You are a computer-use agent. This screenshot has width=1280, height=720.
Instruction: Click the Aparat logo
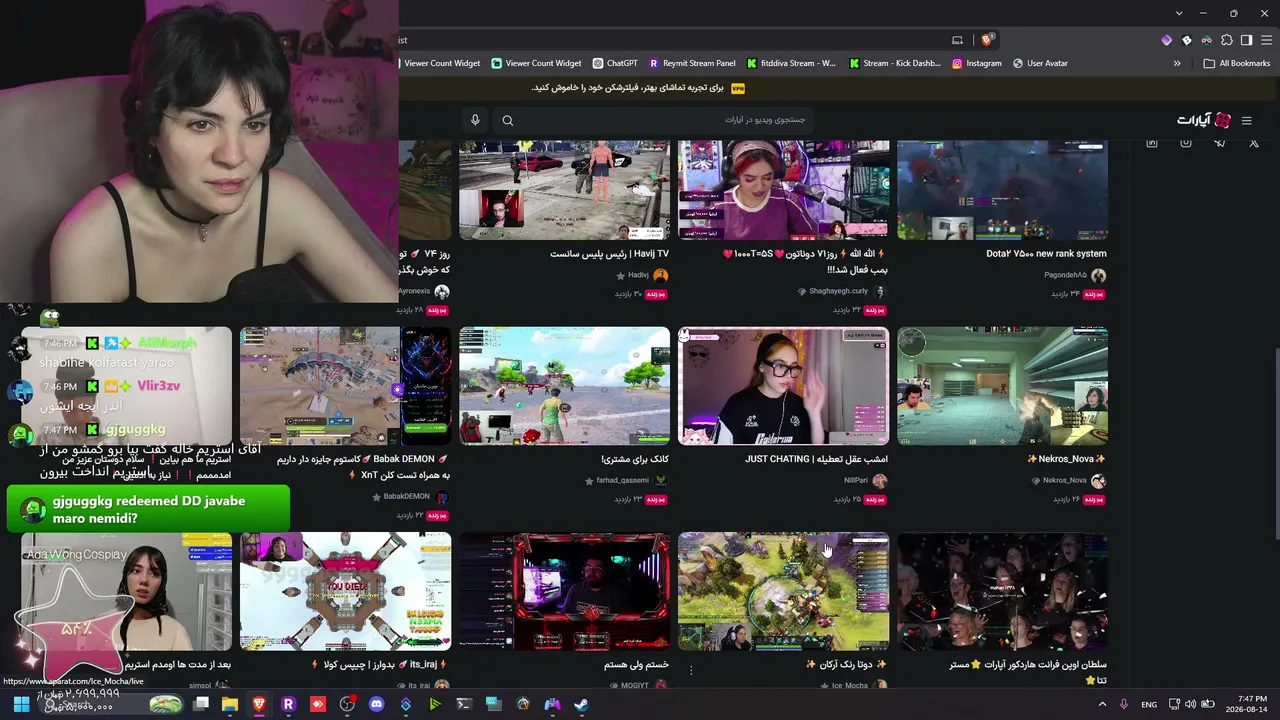tap(1204, 120)
